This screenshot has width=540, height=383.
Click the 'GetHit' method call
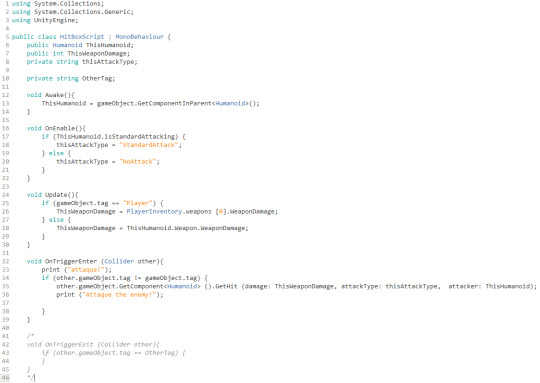pos(227,286)
